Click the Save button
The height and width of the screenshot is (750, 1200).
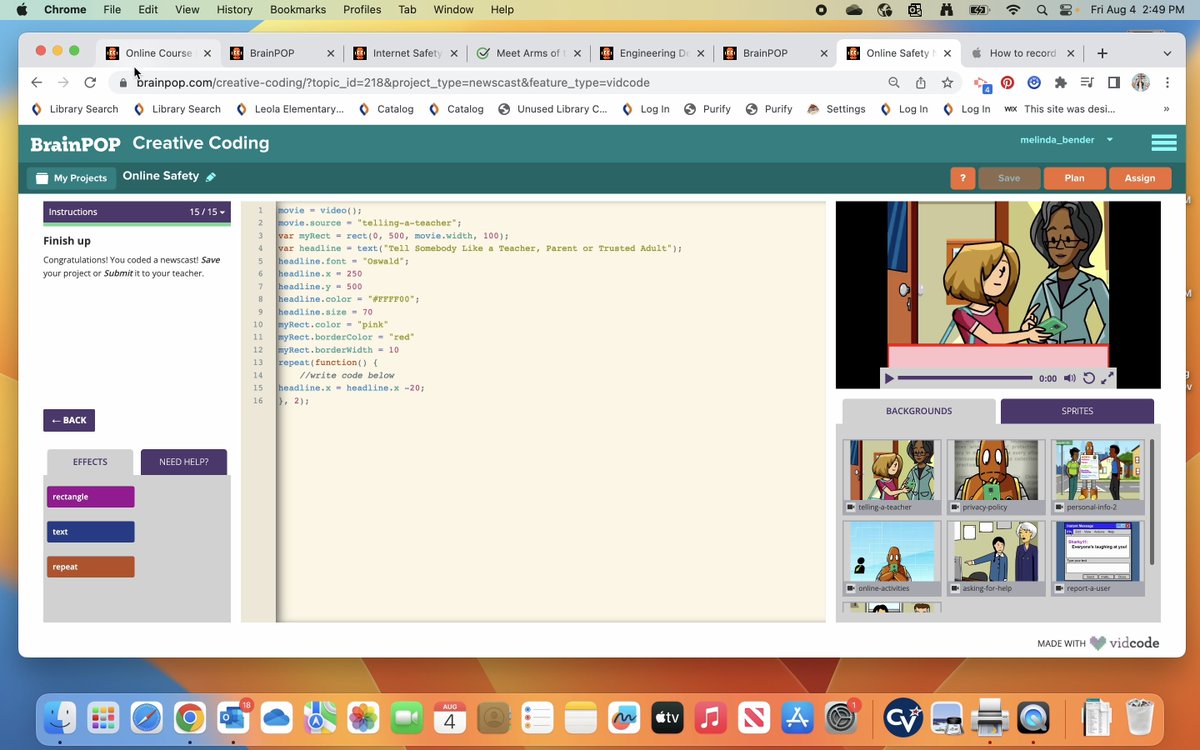(1009, 178)
